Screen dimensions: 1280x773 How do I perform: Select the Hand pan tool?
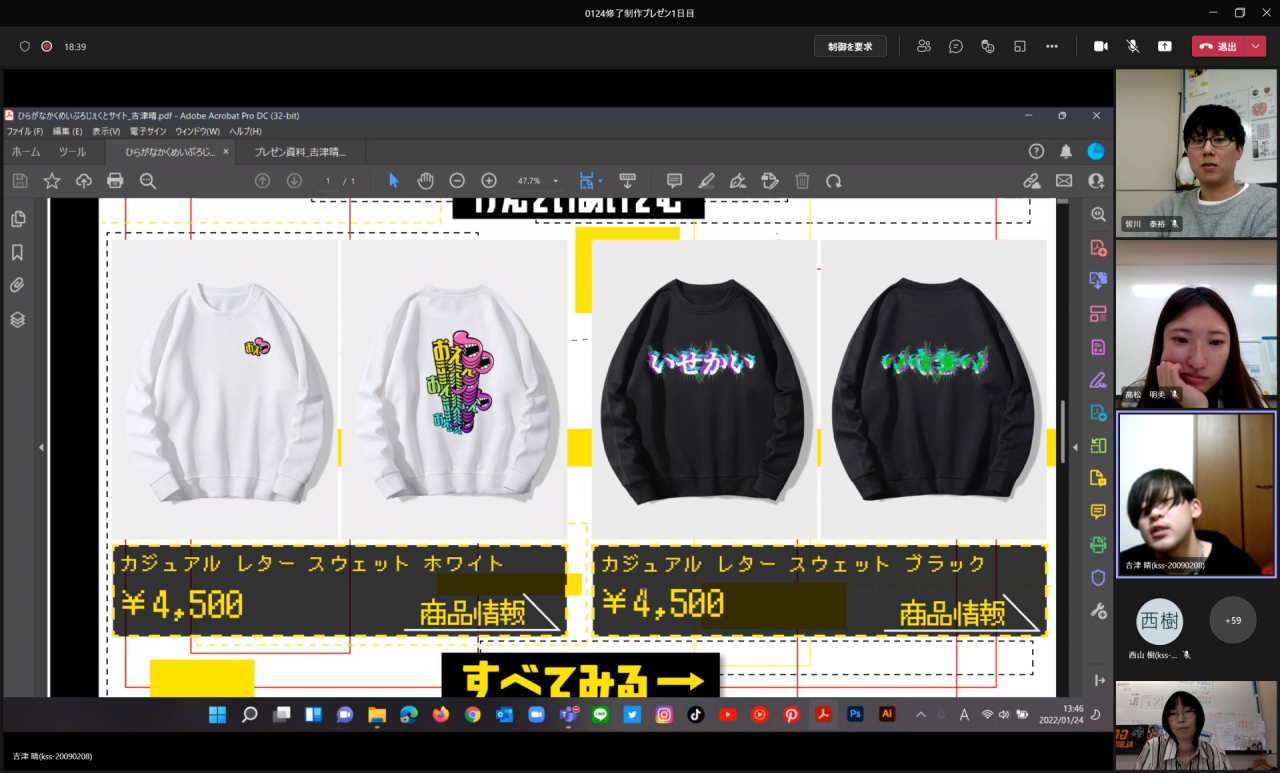pyautogui.click(x=425, y=181)
